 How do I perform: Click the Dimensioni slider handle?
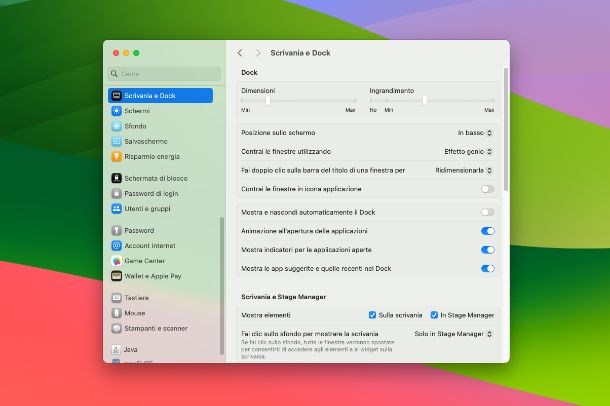click(x=268, y=101)
